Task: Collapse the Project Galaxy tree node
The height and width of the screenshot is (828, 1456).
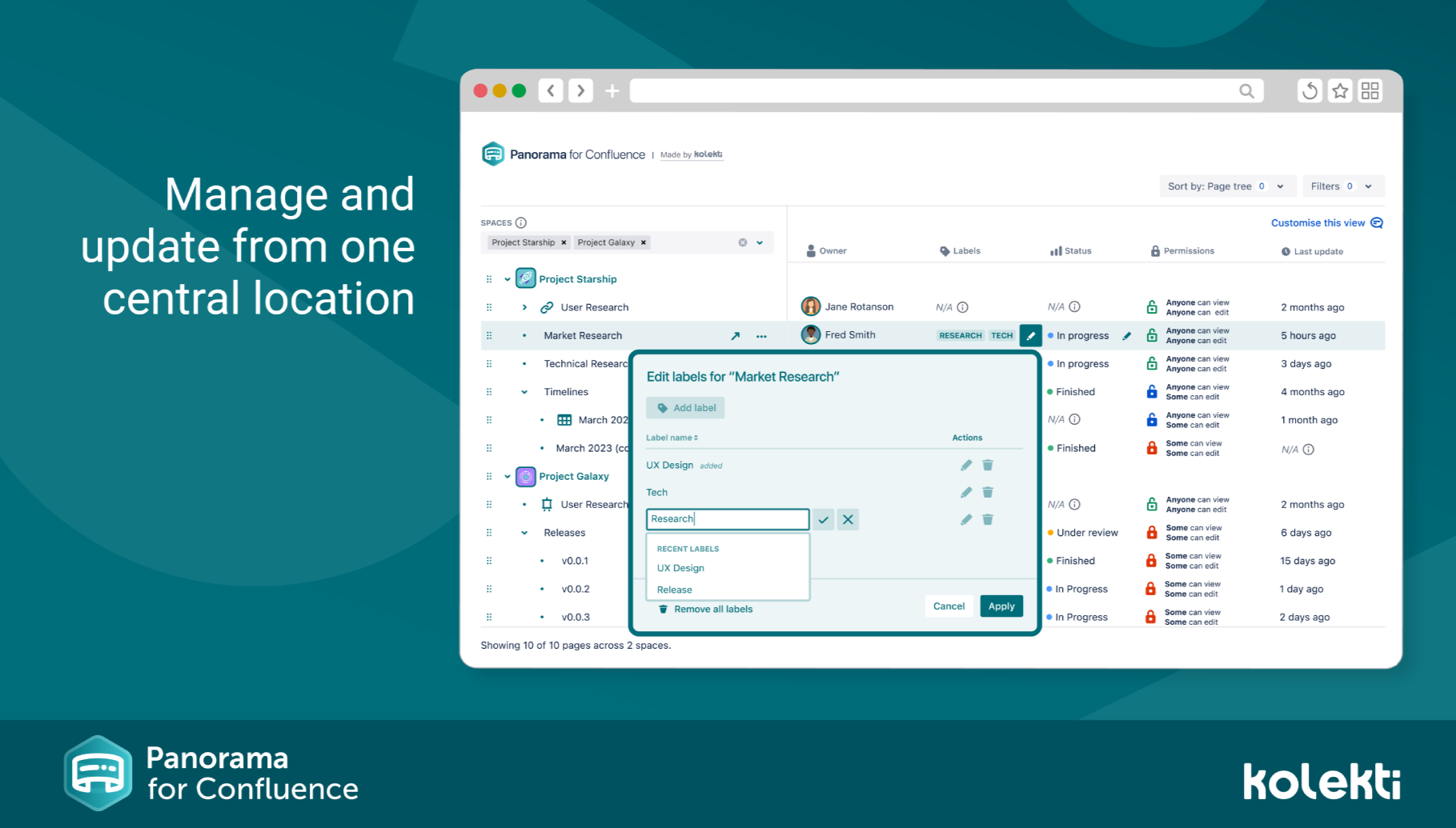Action: coord(507,477)
